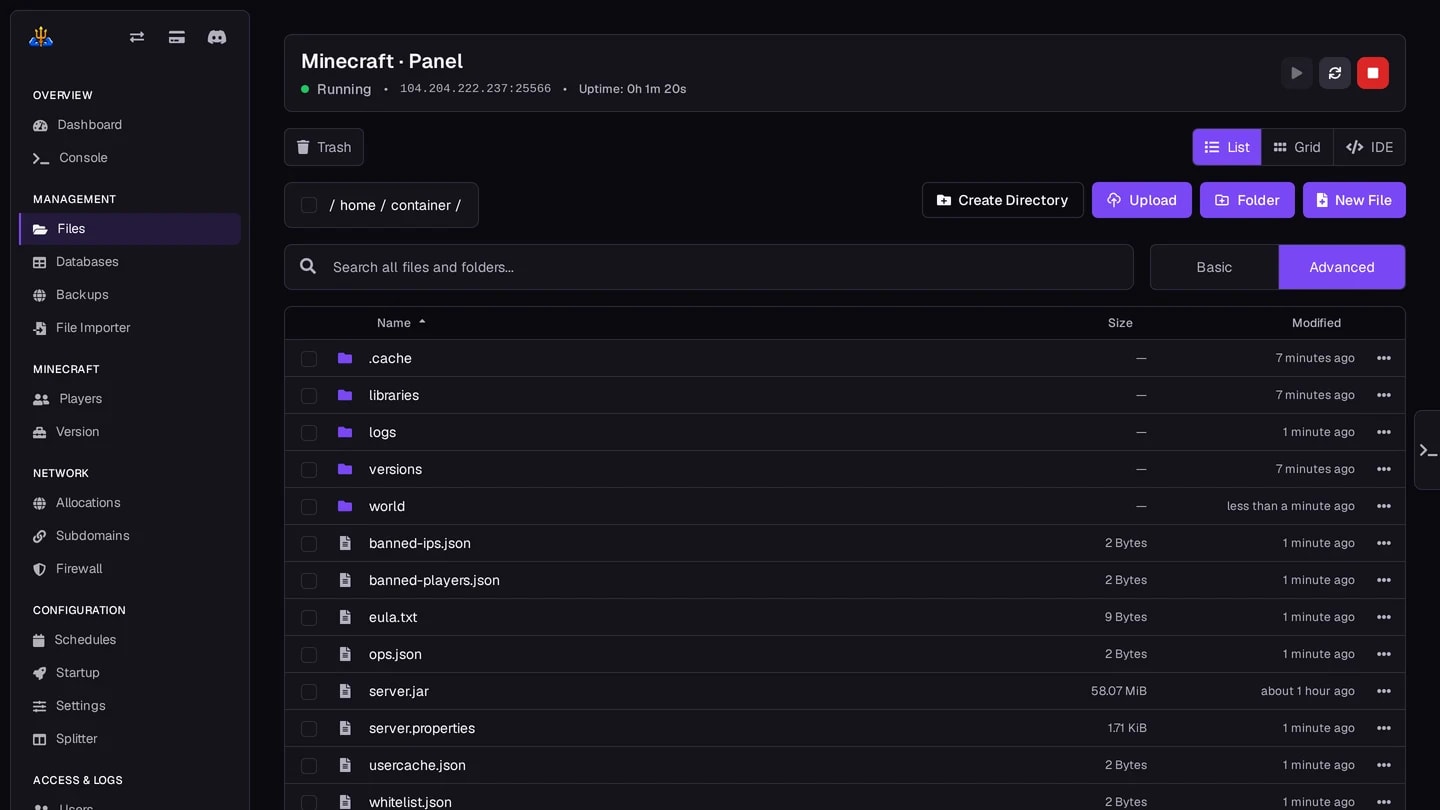Open the Trash

(324, 147)
